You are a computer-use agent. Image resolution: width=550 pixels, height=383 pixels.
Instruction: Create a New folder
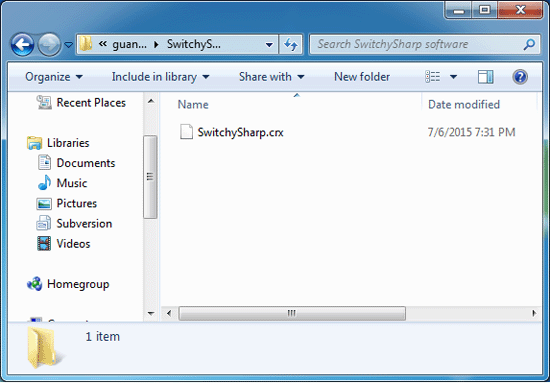(362, 77)
